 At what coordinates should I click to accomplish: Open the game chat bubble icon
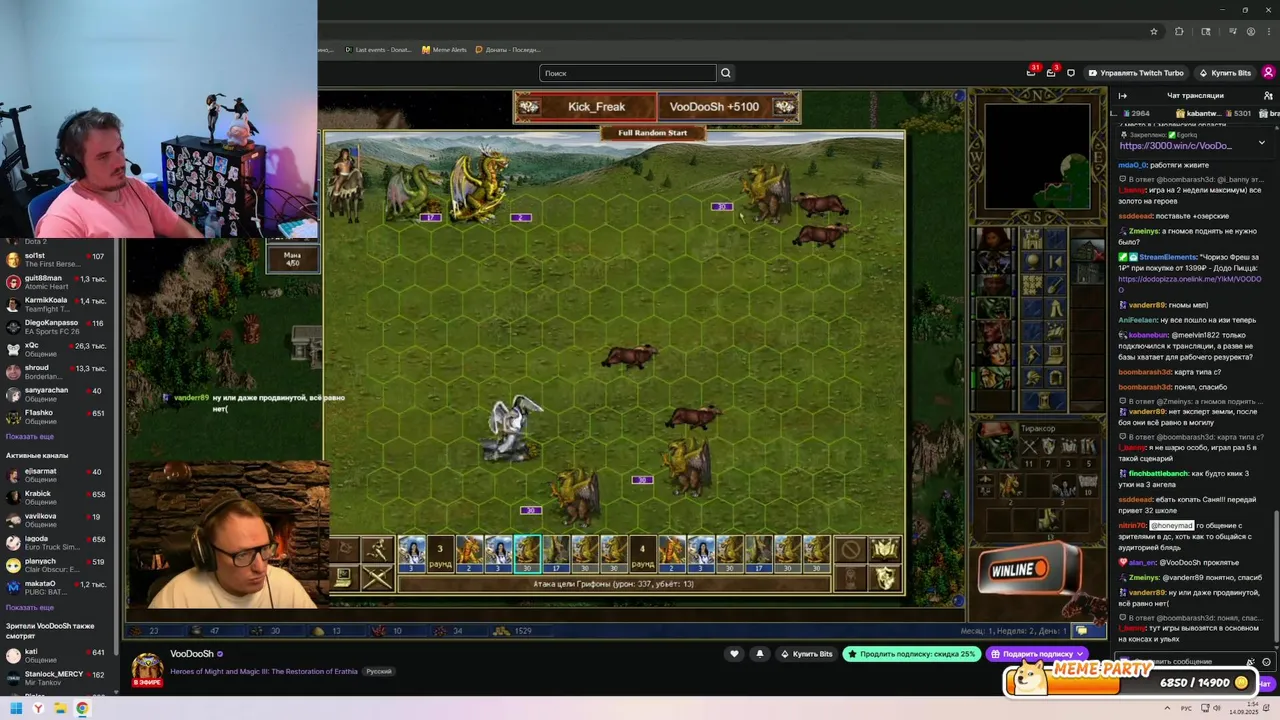click(1081, 631)
